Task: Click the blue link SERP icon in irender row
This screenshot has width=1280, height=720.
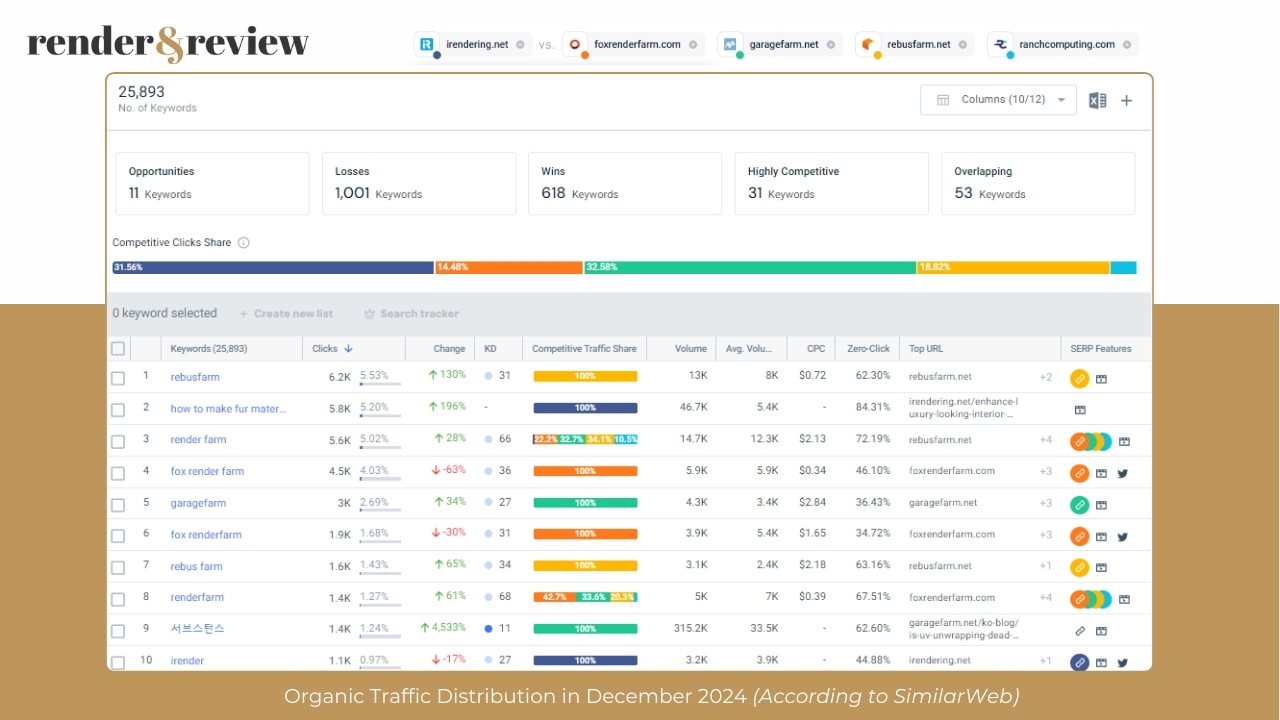Action: (1079, 662)
